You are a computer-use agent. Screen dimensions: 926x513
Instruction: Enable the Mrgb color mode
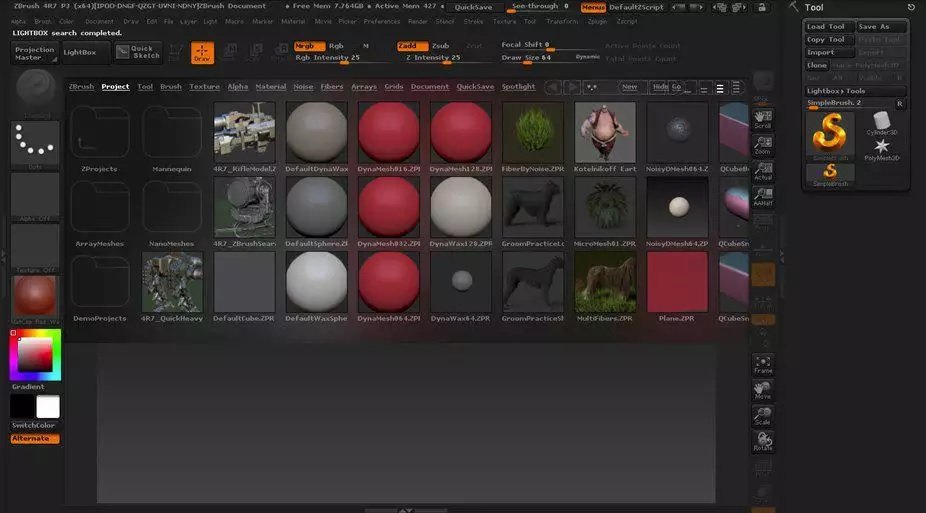309,46
